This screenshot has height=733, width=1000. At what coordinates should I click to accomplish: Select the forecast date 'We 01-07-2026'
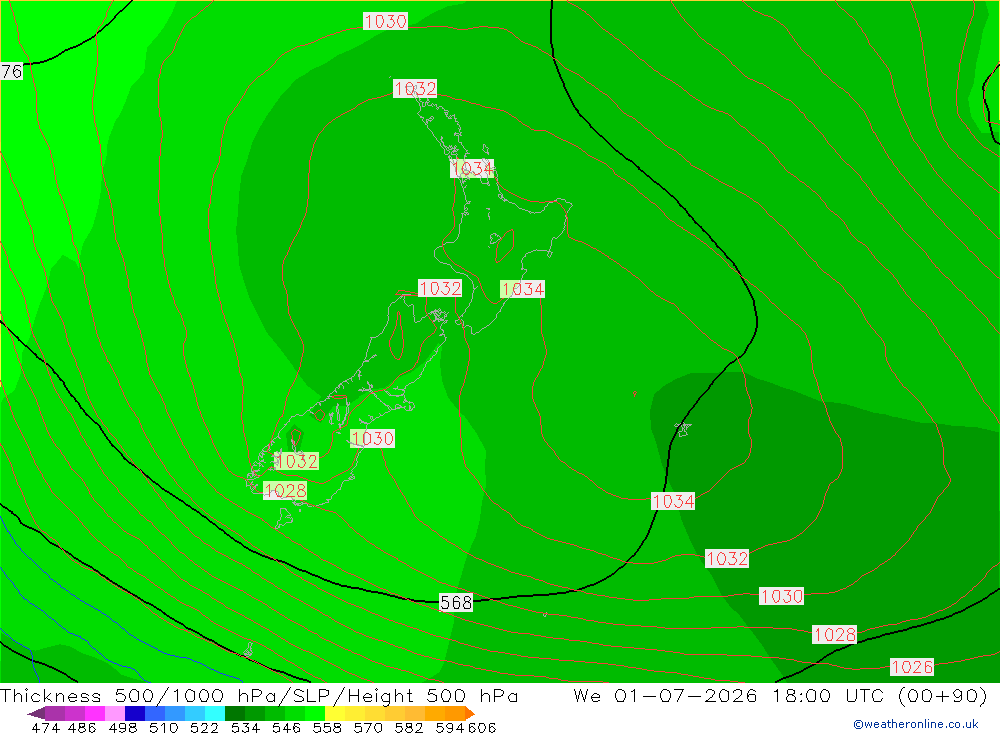665,695
